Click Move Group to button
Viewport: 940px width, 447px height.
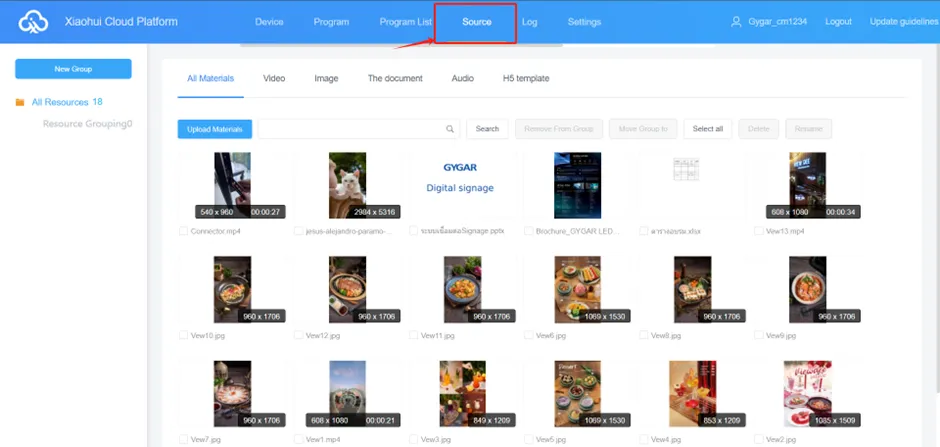(x=643, y=129)
